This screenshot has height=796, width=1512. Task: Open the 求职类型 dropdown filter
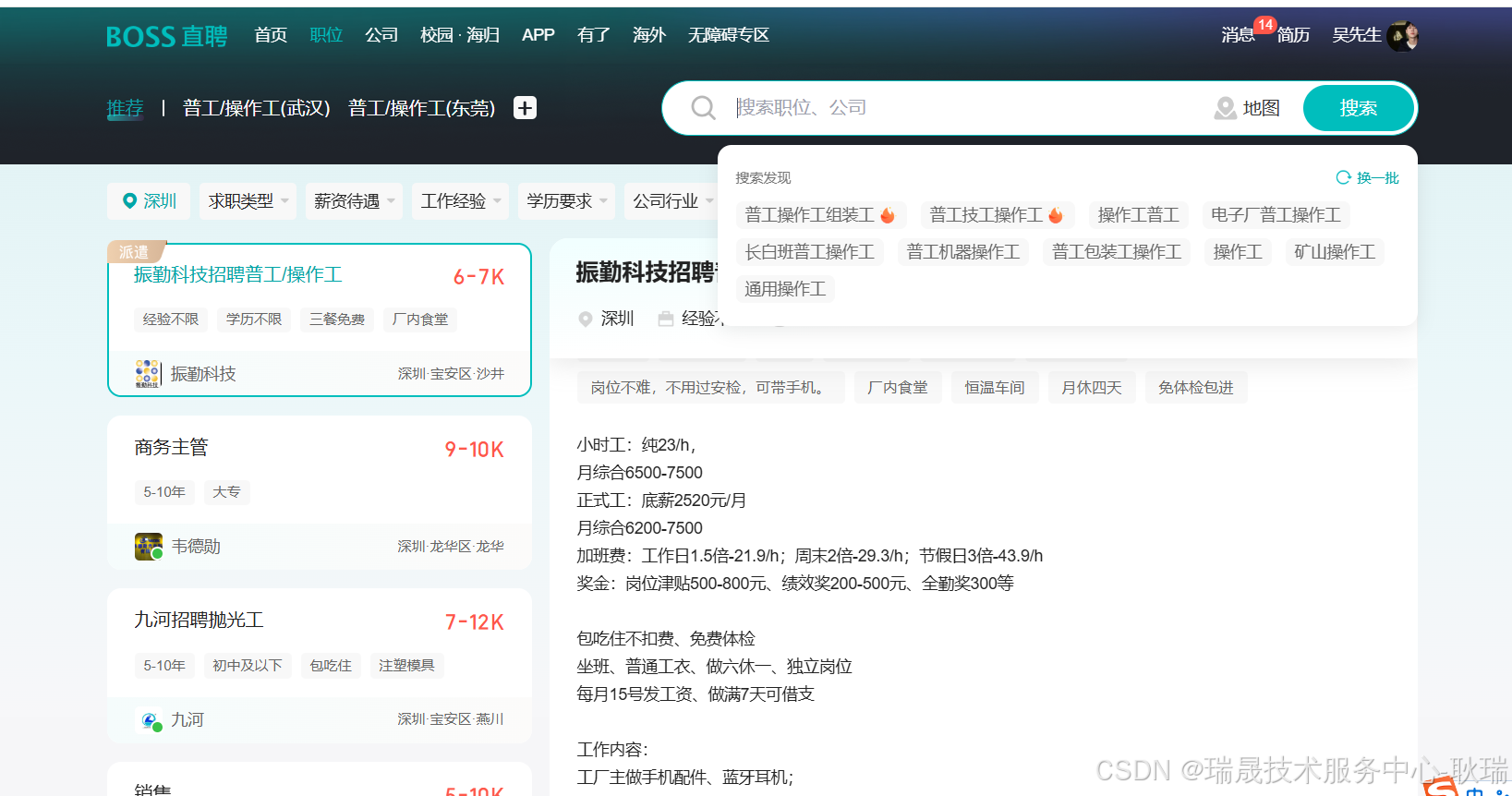click(248, 200)
